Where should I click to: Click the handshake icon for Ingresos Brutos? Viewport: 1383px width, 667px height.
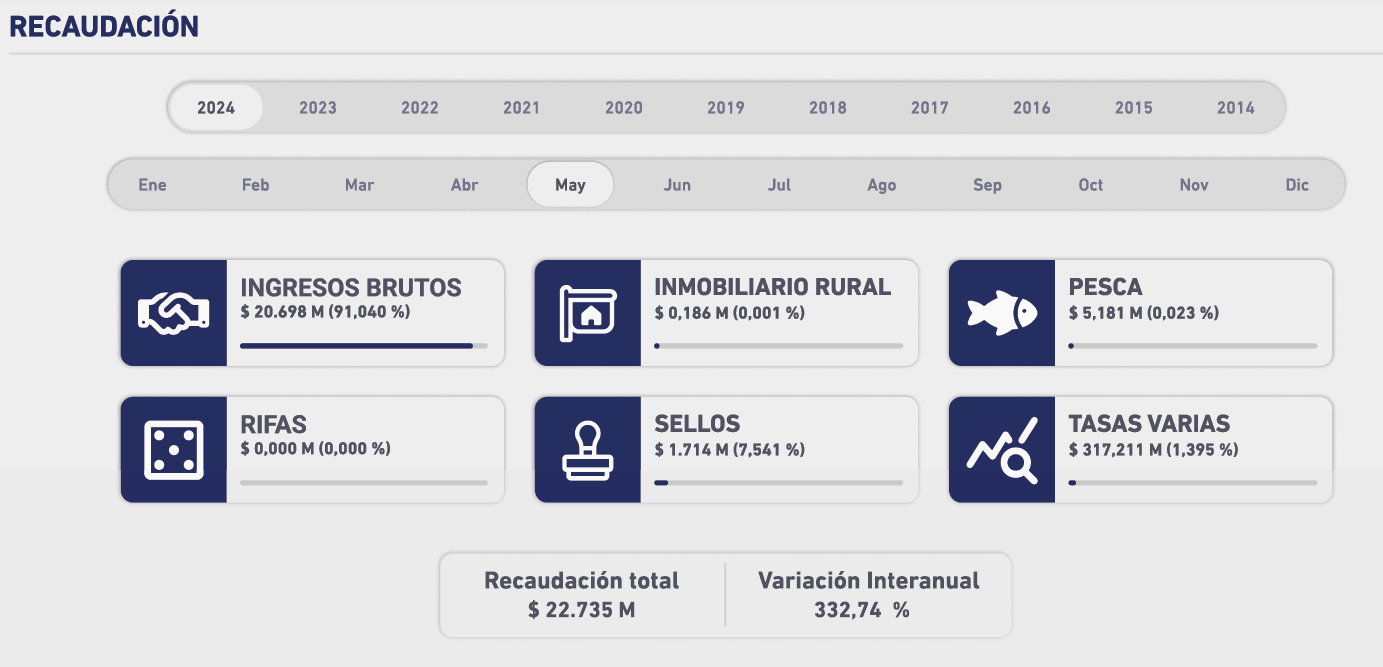(x=173, y=313)
